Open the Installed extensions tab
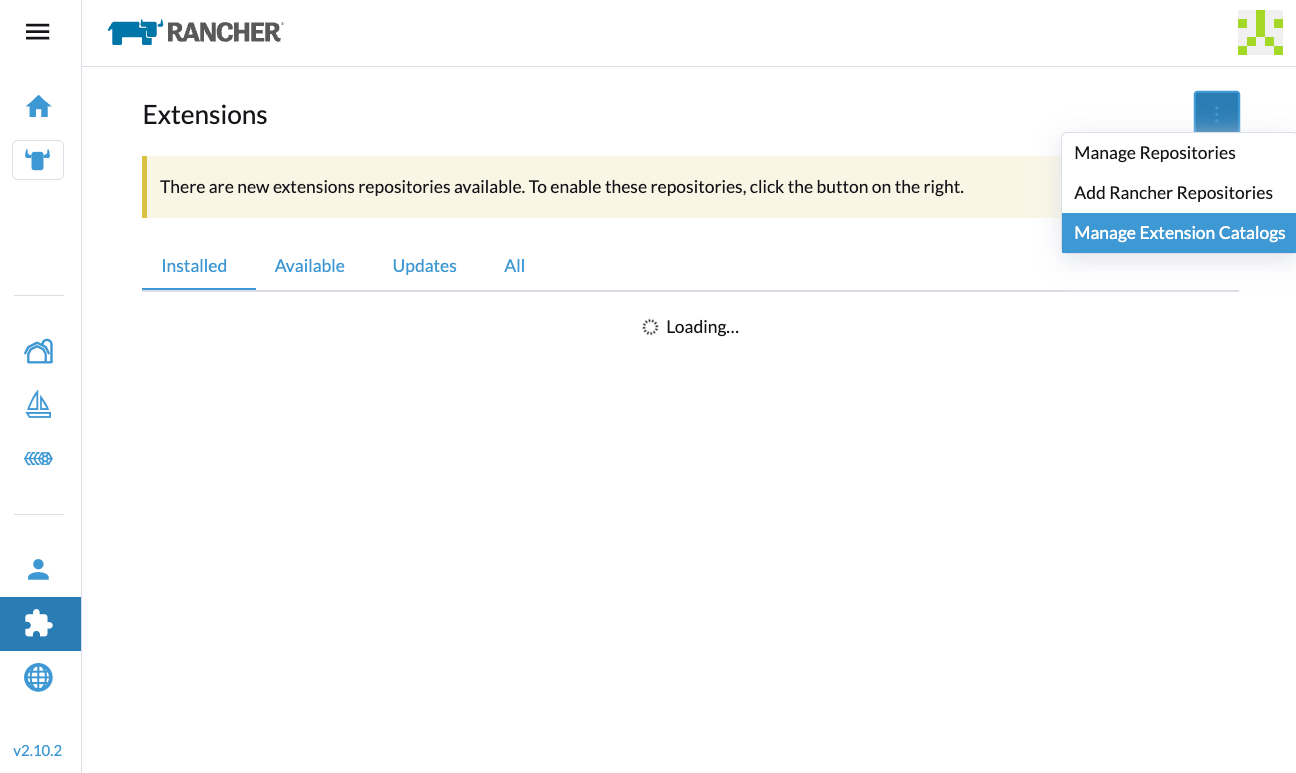 tap(195, 265)
